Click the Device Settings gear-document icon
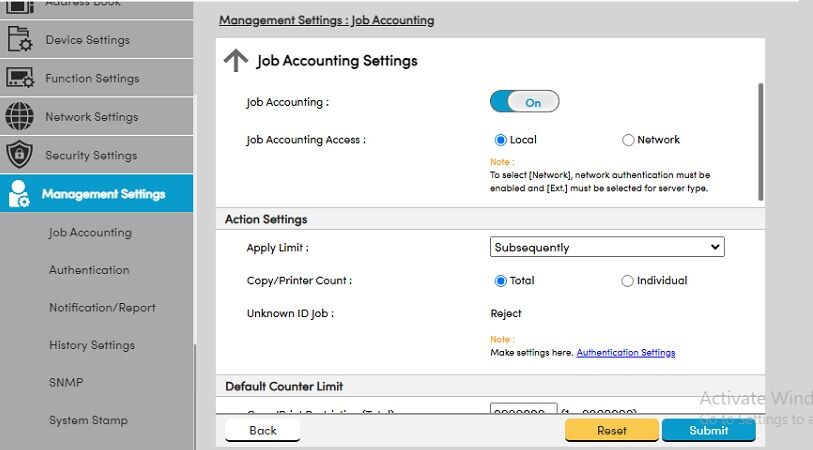 point(19,39)
